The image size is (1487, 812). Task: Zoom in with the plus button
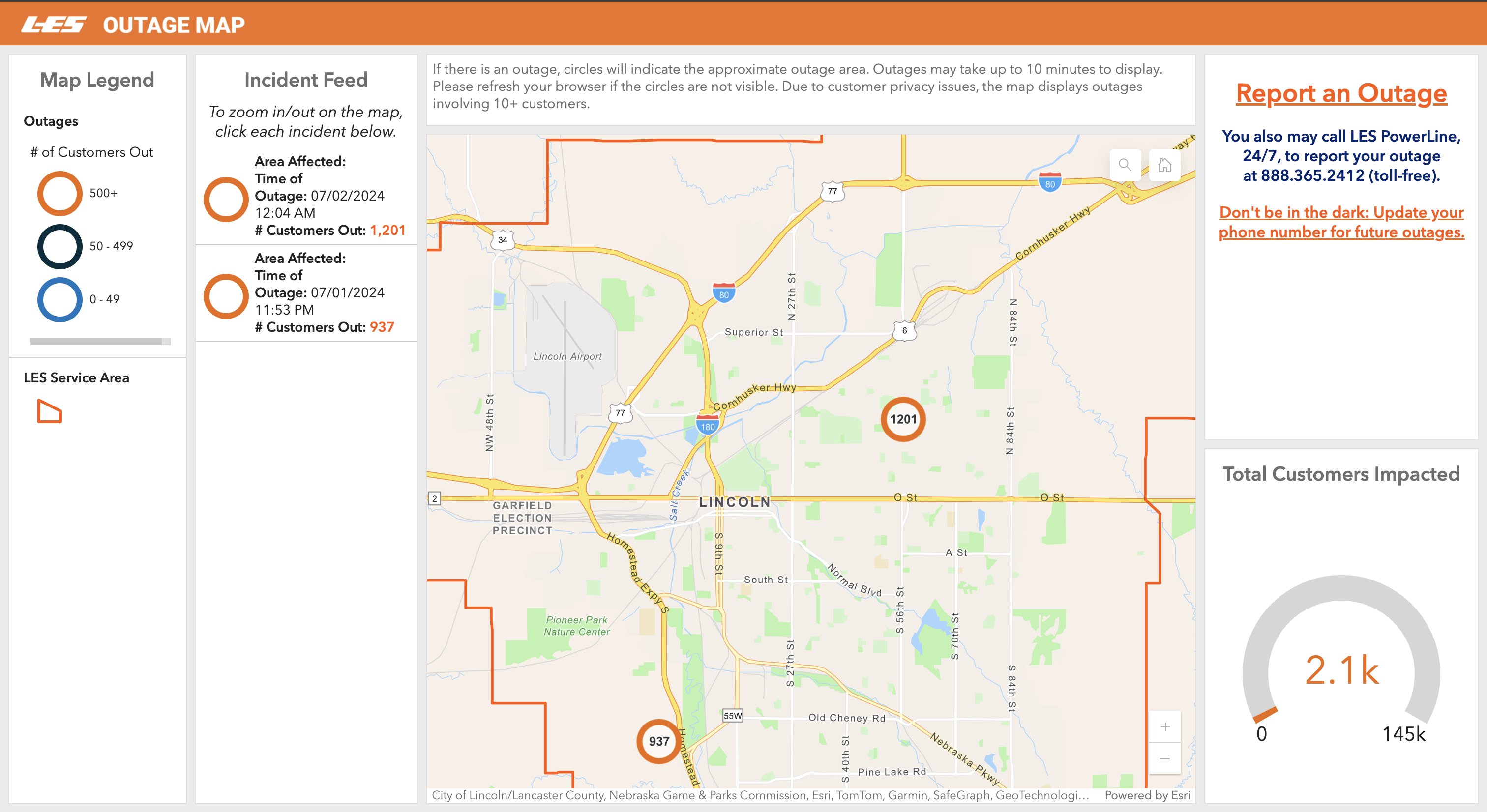pyautogui.click(x=1165, y=726)
